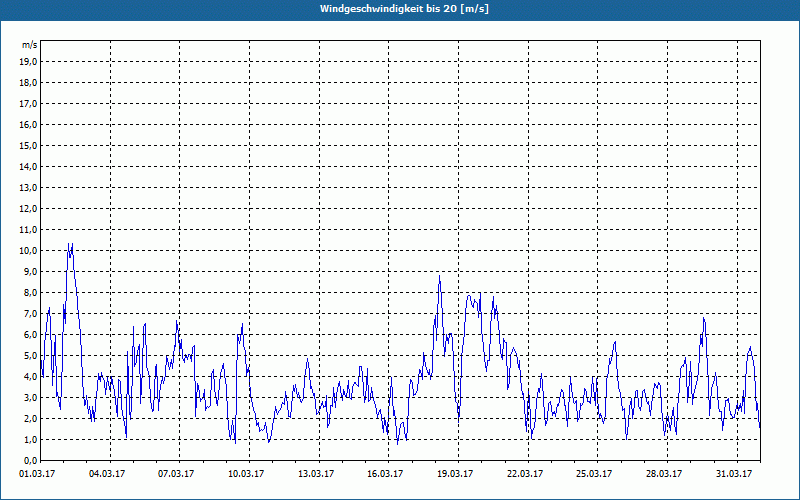This screenshot has width=800, height=500.
Task: Click the y-axis label 11,0
Action: click(28, 230)
